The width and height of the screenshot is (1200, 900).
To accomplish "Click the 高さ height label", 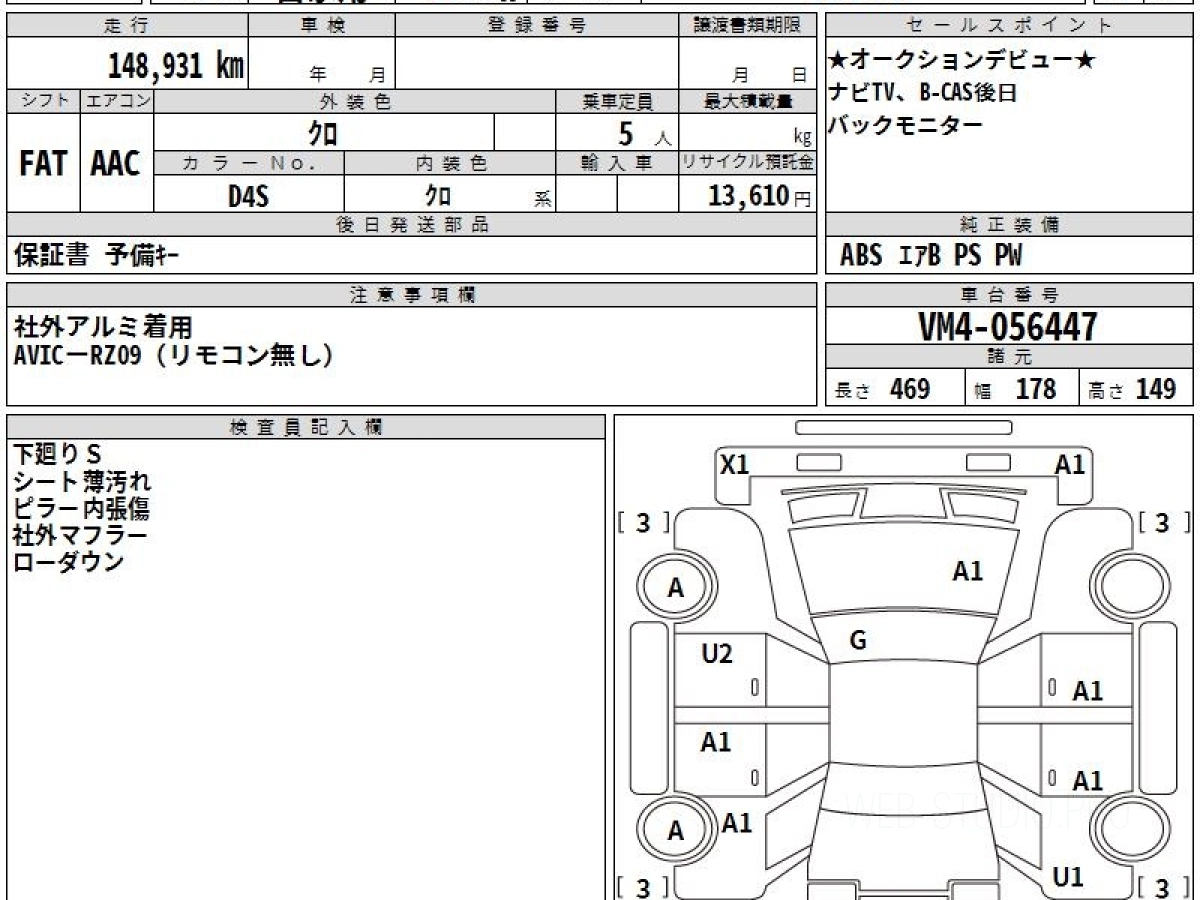I will (x=1106, y=391).
